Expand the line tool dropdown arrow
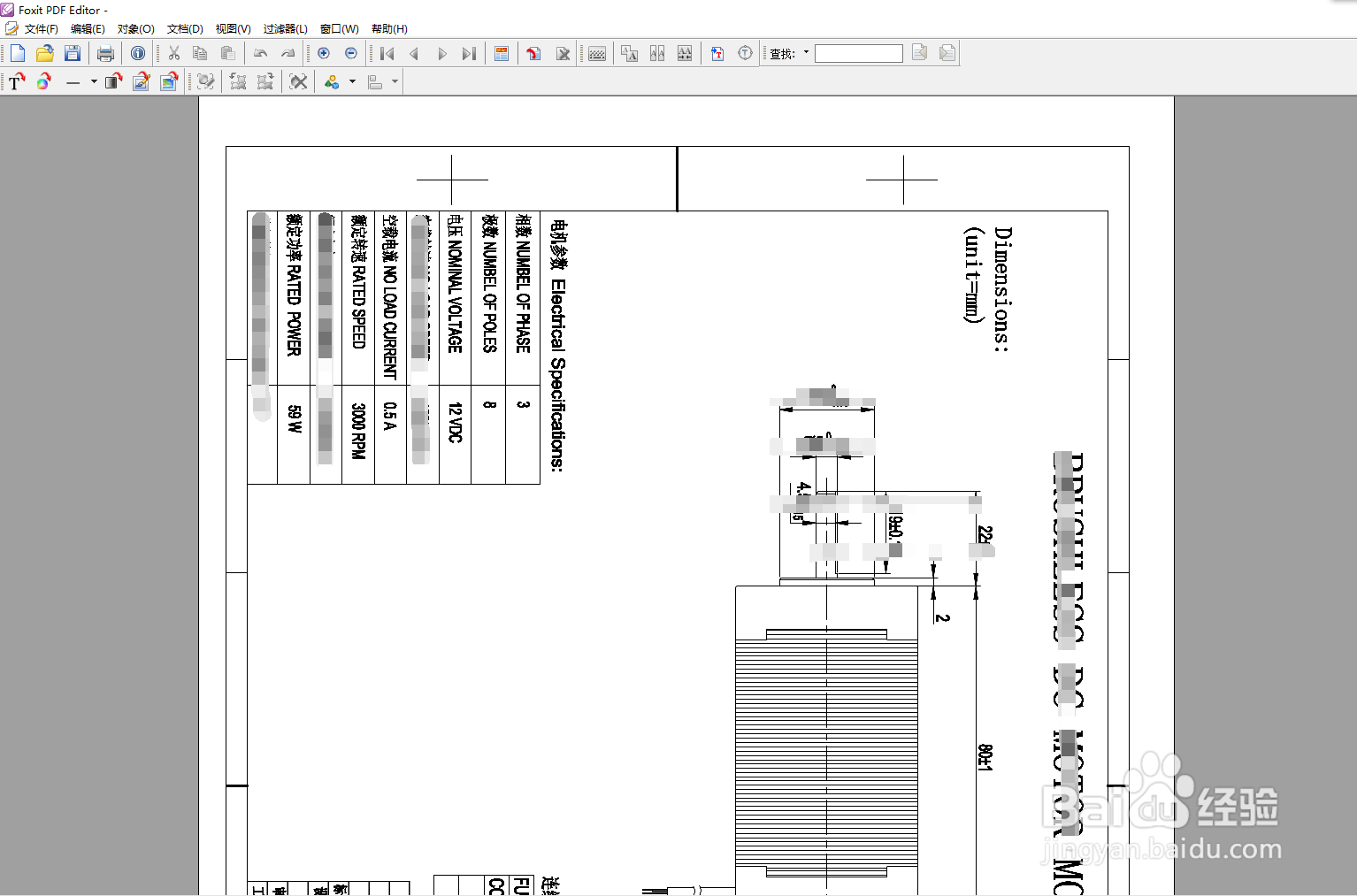This screenshot has width=1357, height=896. [94, 81]
